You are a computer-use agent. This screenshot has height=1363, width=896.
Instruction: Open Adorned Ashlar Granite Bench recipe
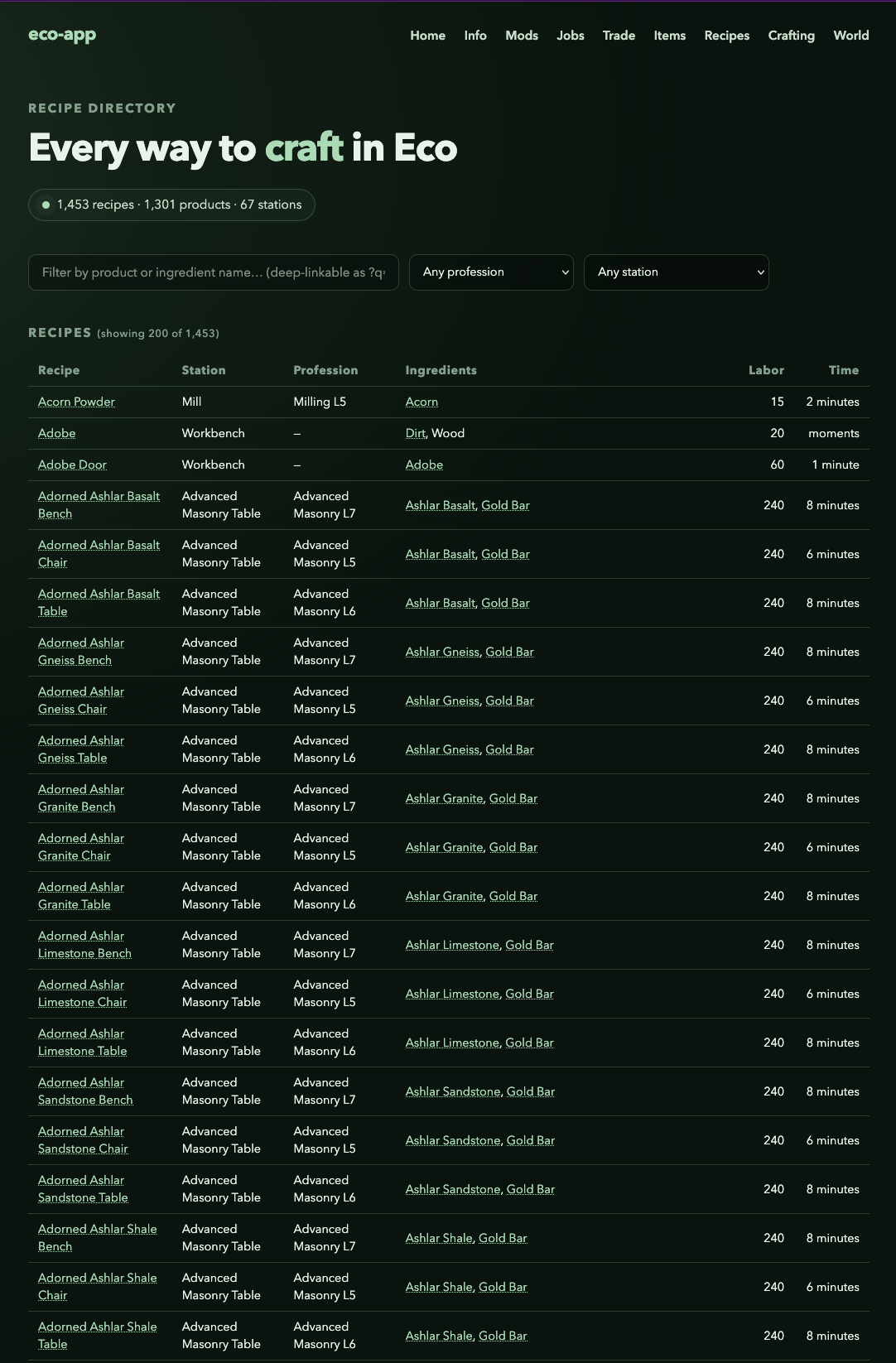pyautogui.click(x=81, y=798)
